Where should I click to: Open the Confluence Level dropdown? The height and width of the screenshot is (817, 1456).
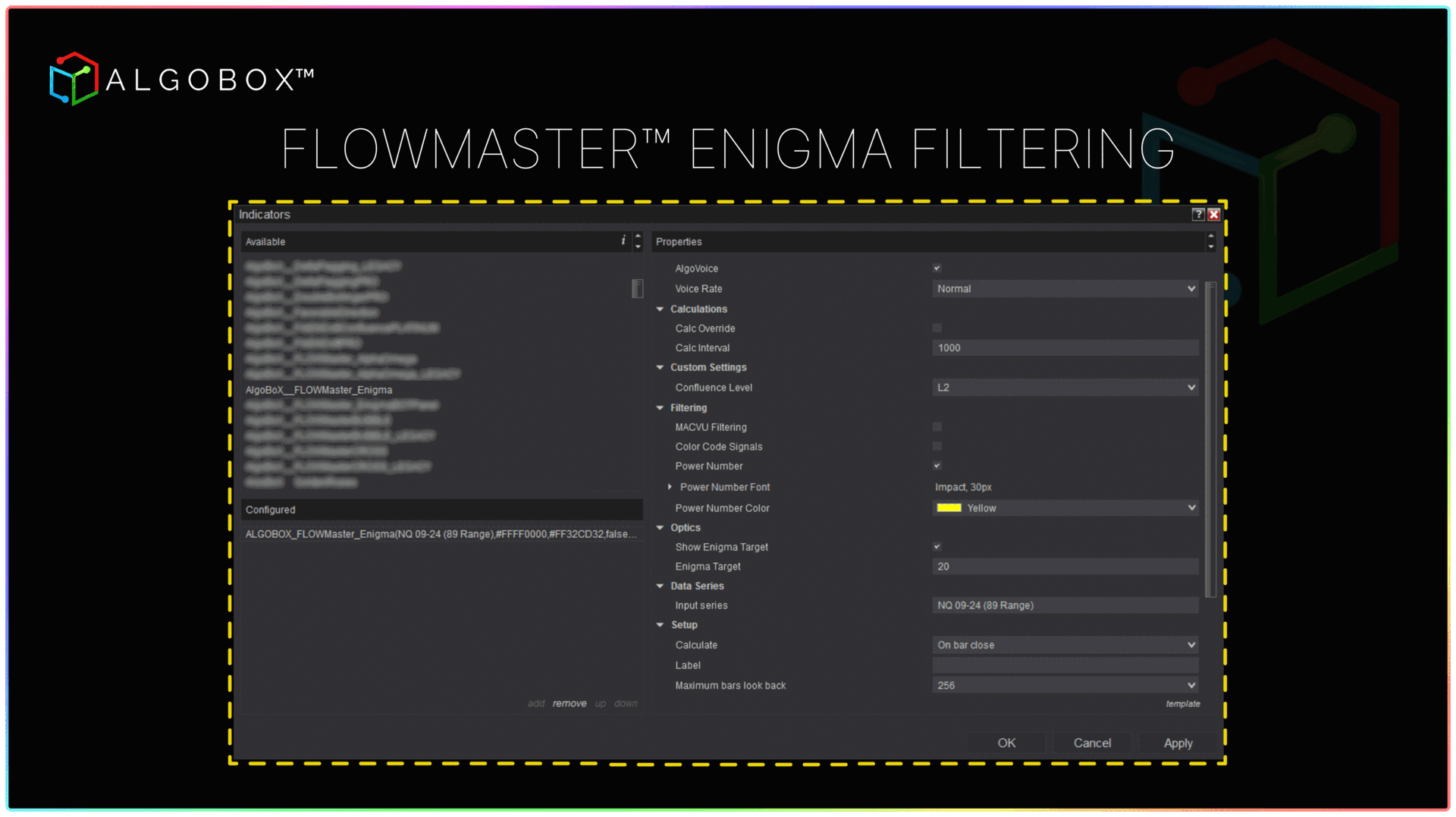coord(1065,388)
